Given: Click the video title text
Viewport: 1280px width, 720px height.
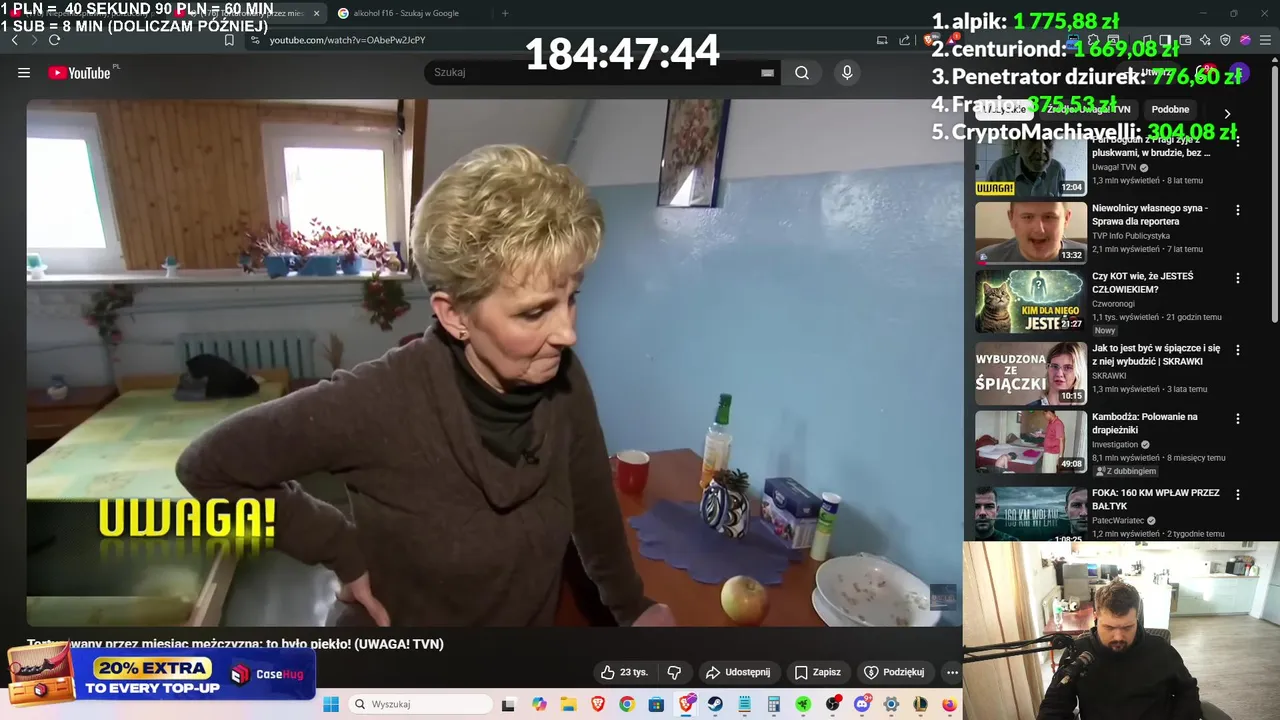Looking at the screenshot, I should point(235,644).
